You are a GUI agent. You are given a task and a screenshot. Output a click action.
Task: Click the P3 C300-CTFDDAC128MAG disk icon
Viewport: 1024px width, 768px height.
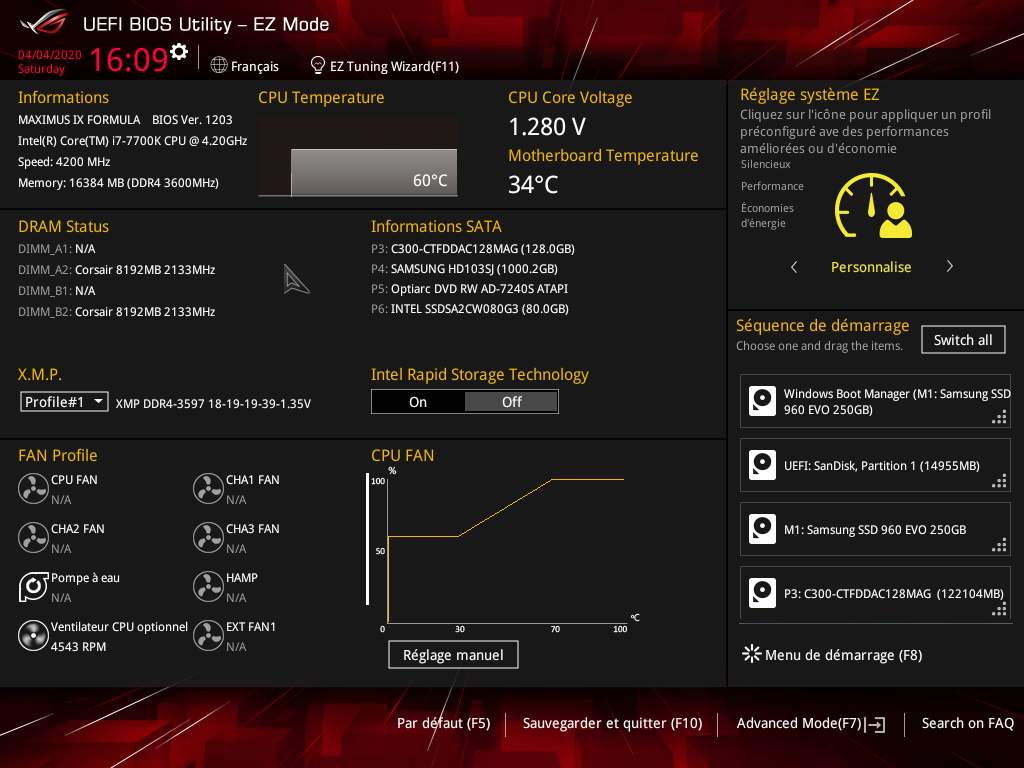pyautogui.click(x=762, y=593)
